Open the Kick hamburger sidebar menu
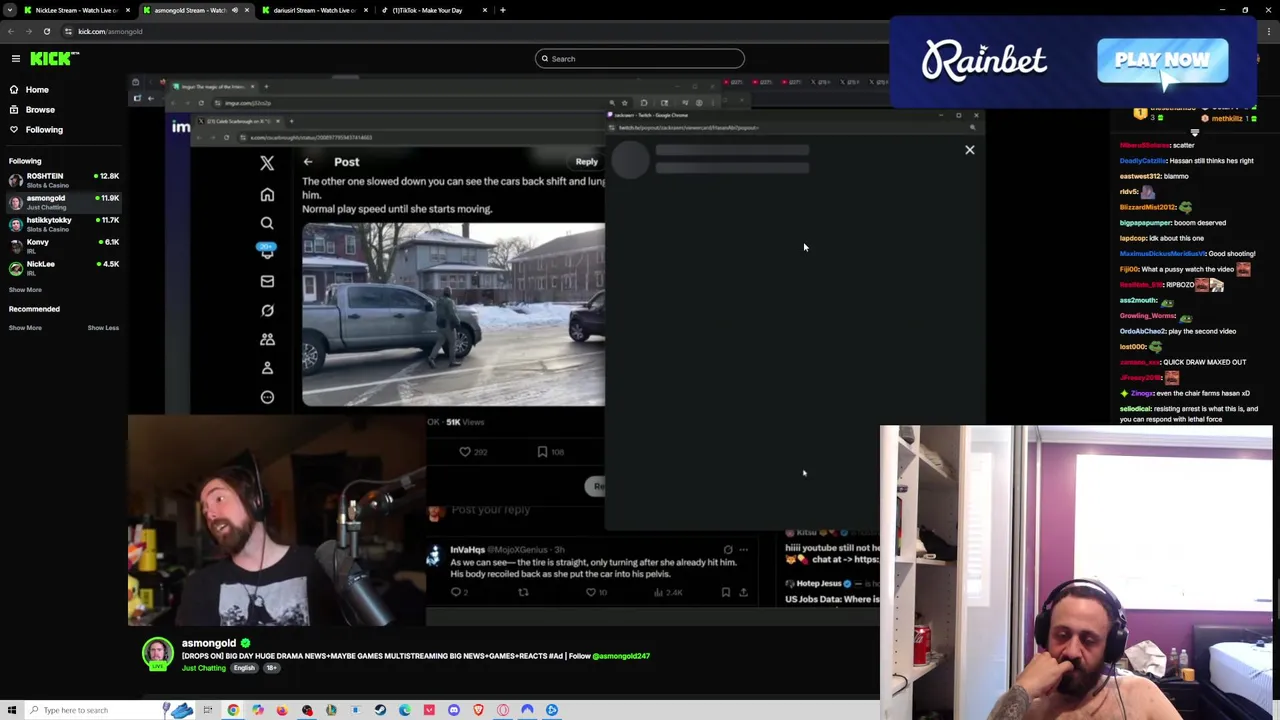This screenshot has width=1280, height=720. click(16, 59)
